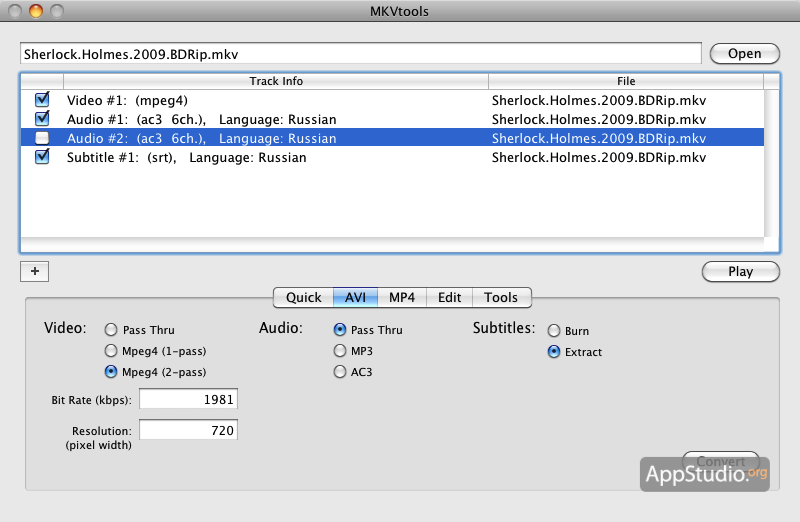The width and height of the screenshot is (800, 522).
Task: Switch to the Quick tab
Action: click(x=304, y=297)
